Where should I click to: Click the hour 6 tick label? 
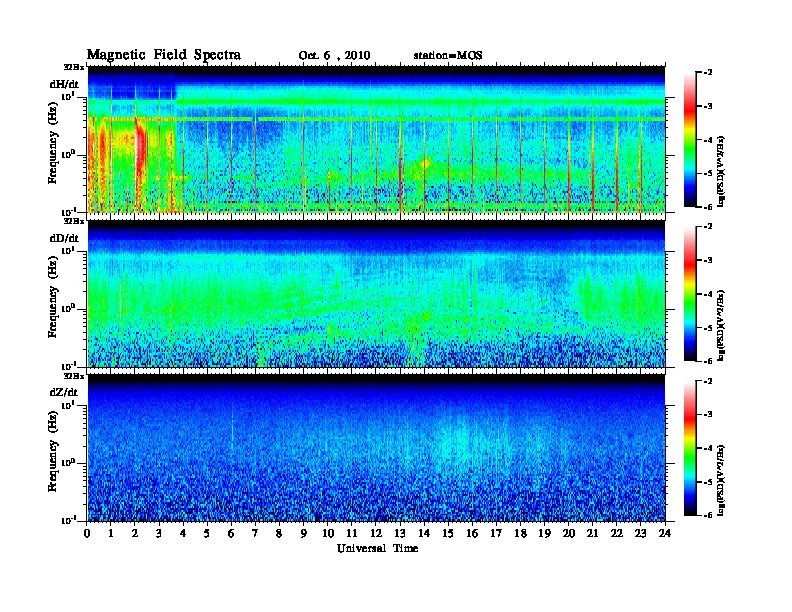coord(231,533)
